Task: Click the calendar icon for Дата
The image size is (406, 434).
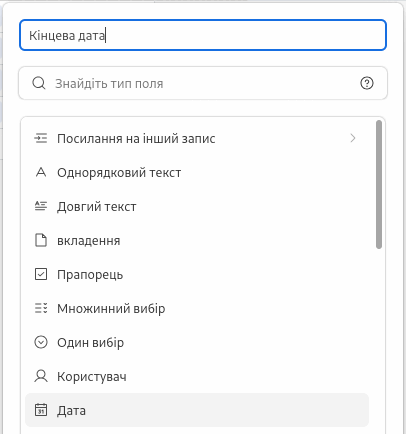Action: coord(41,410)
